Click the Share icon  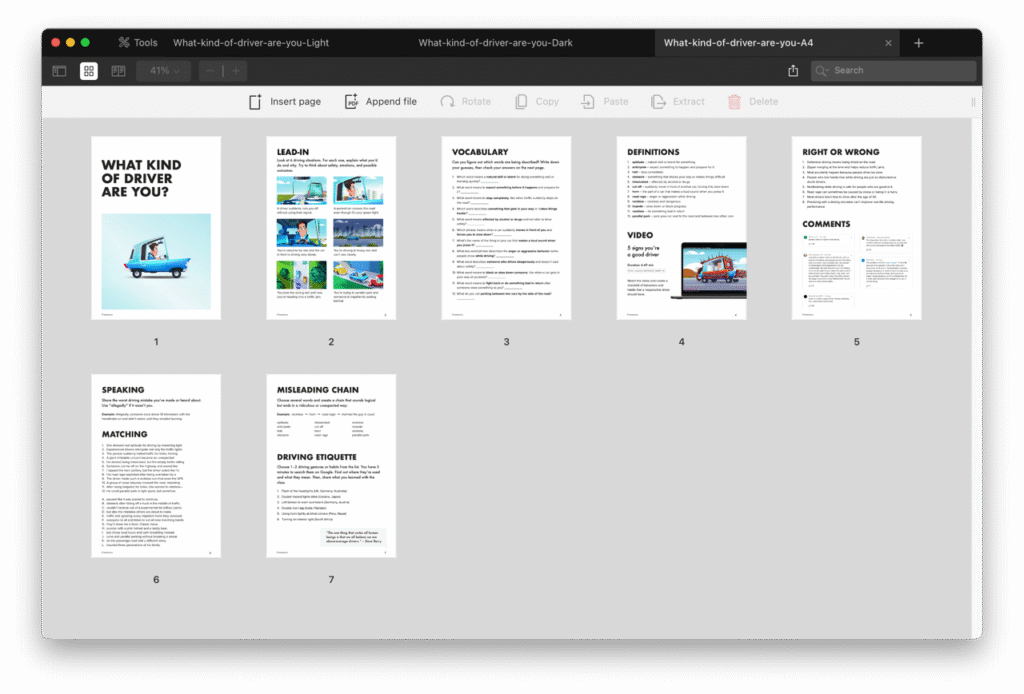tap(793, 71)
